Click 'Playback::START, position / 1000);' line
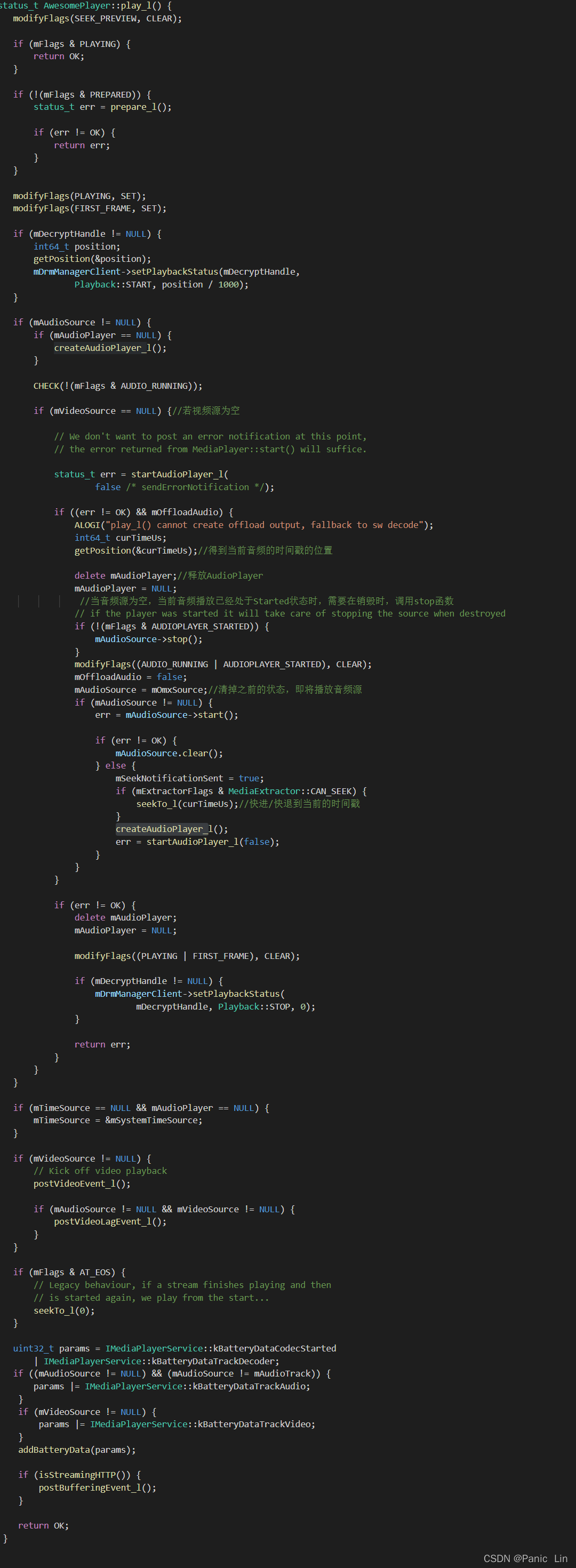 [x=162, y=284]
